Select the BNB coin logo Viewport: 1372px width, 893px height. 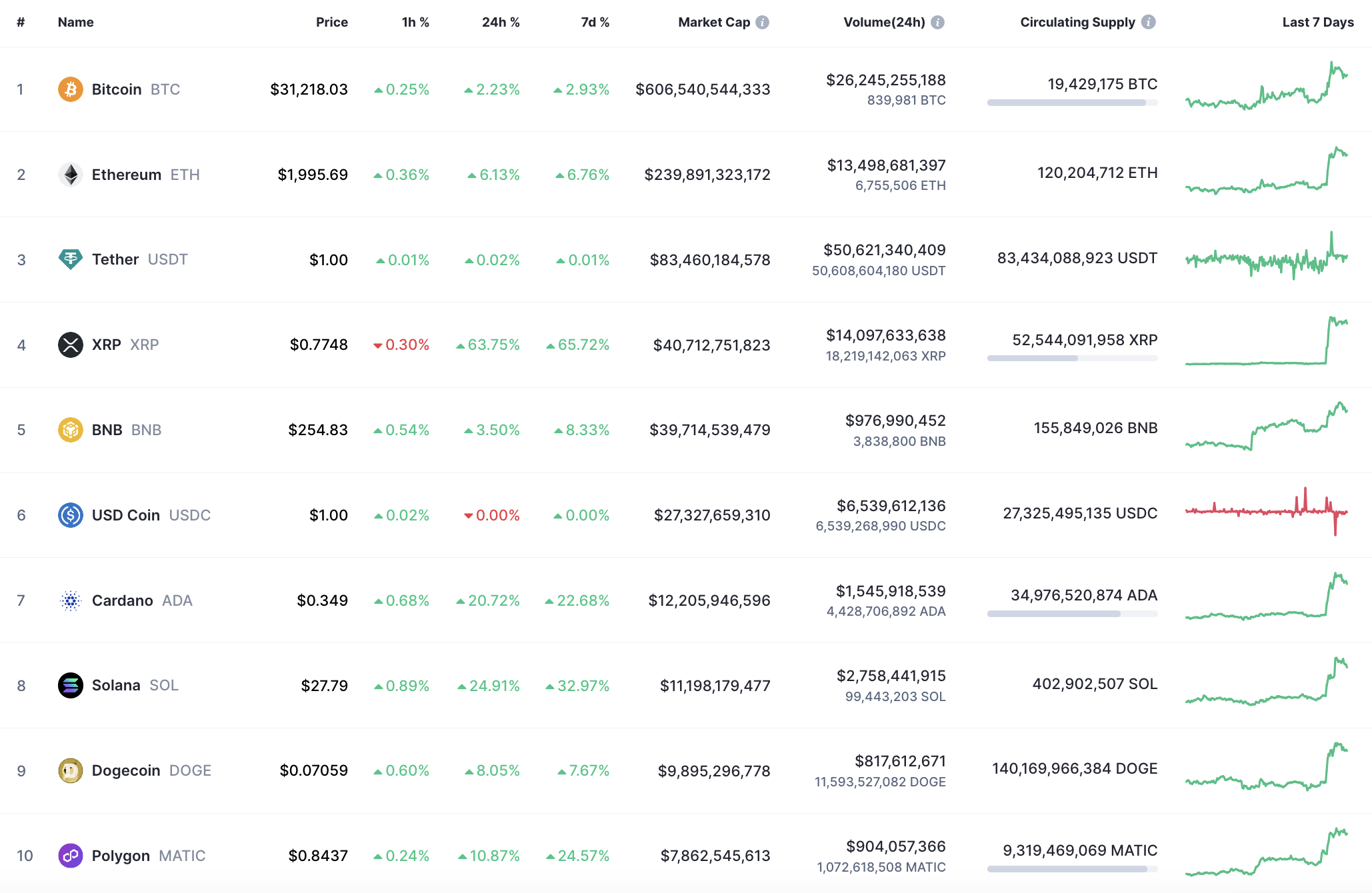click(71, 430)
